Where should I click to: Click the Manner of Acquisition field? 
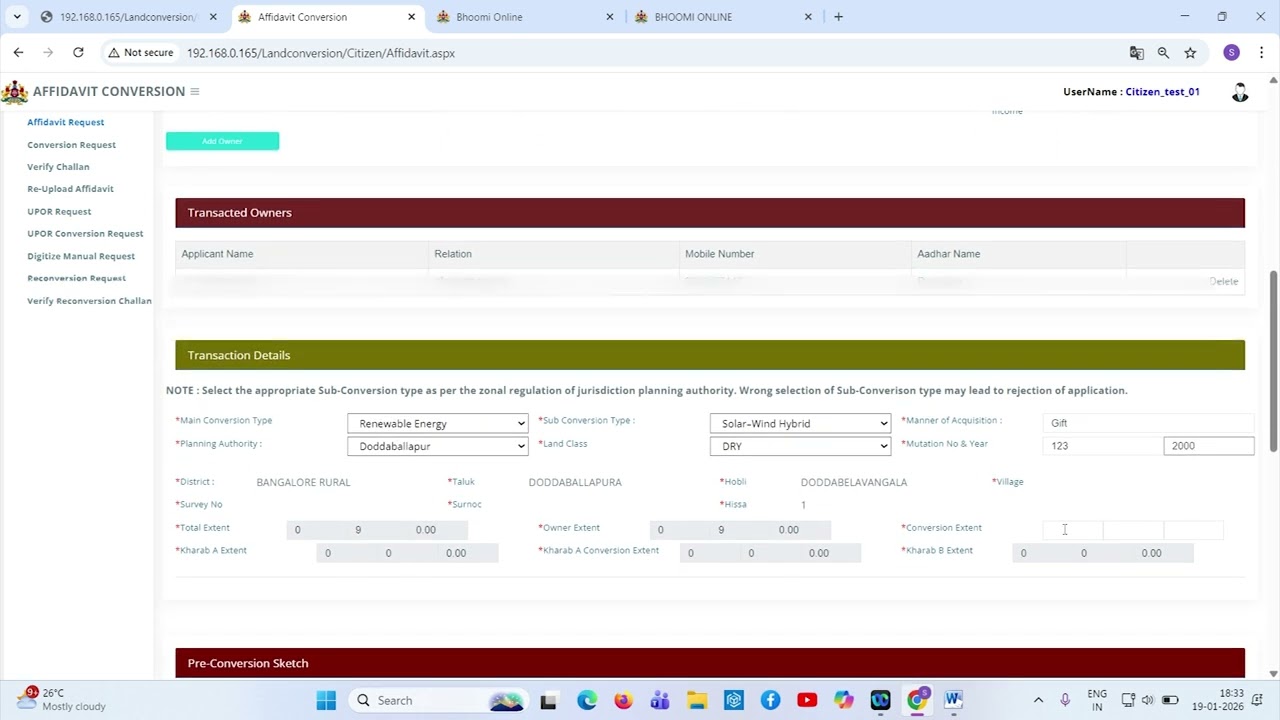pyautogui.click(x=1148, y=423)
